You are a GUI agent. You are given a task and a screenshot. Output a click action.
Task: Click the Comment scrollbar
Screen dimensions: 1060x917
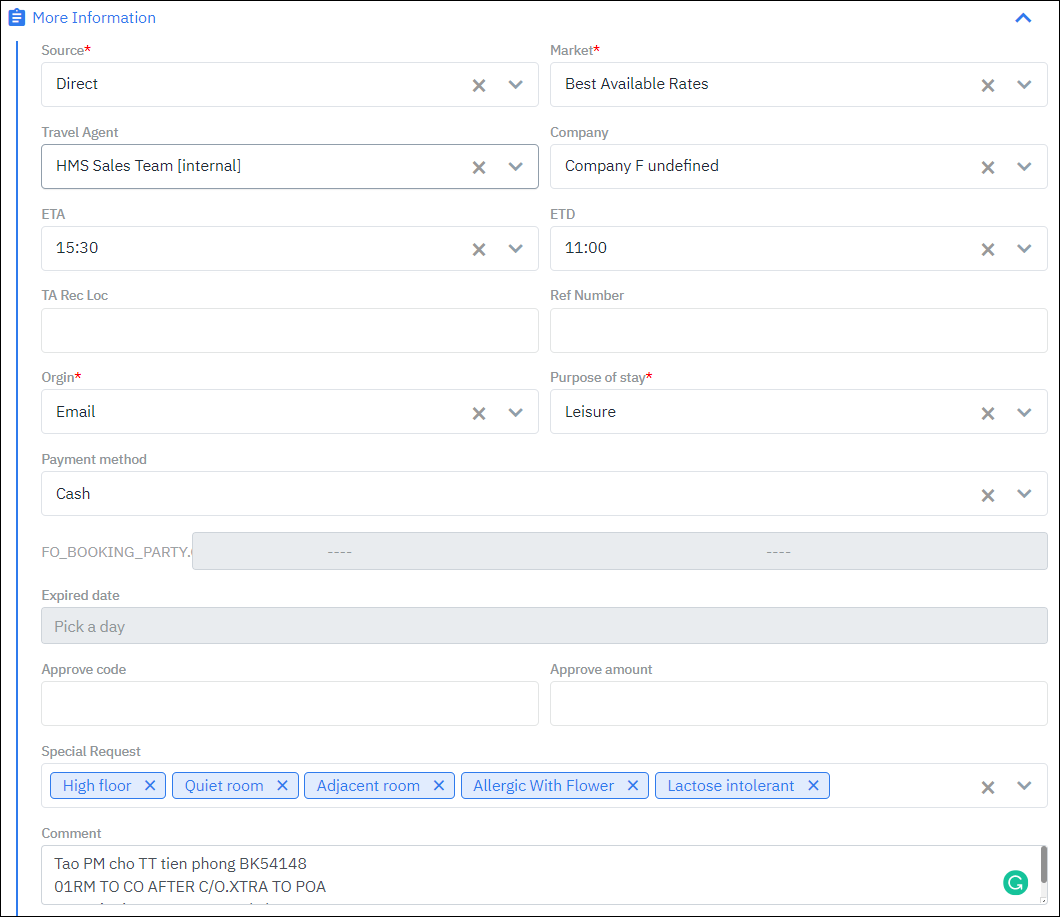pos(1043,865)
